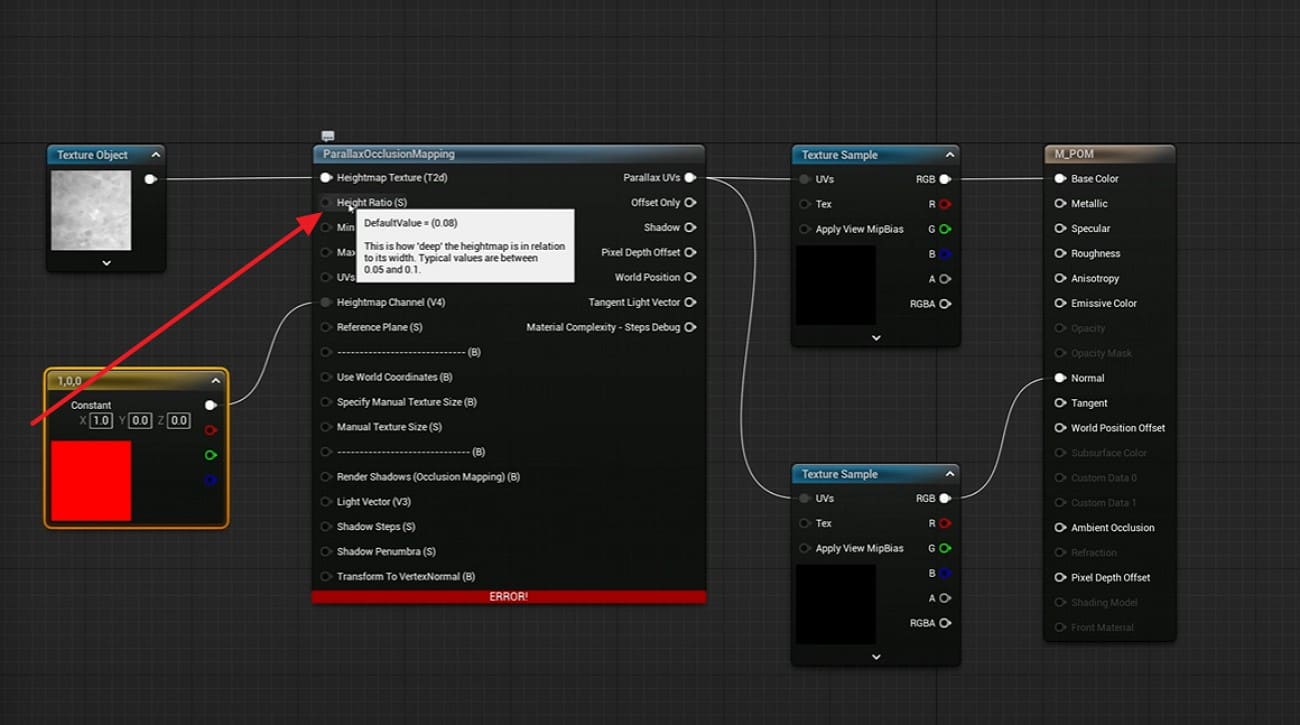The image size is (1300, 725).
Task: Click the Render Shadows (Occlusion Mapping) pin
Action: coord(326,477)
